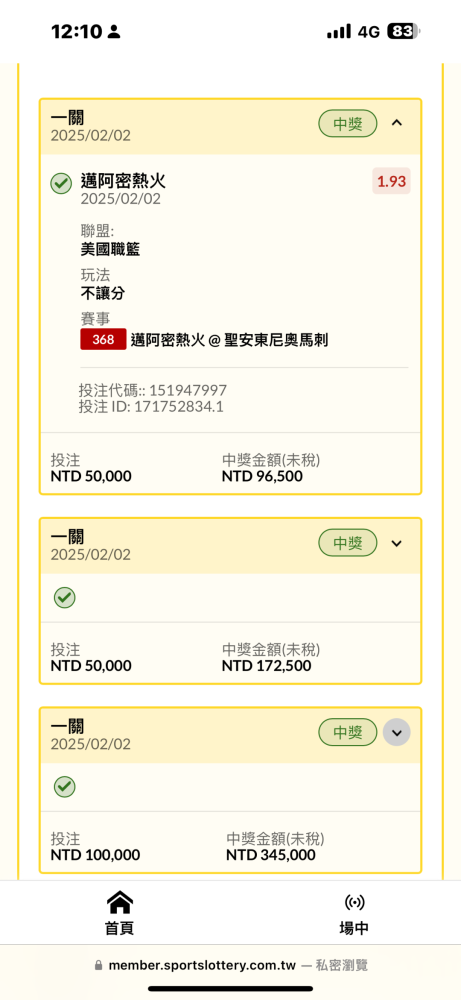Tap the 邁阿密熱火 @ 聖安東尼奧馬刺 match name
The height and width of the screenshot is (1000, 461).
230,340
